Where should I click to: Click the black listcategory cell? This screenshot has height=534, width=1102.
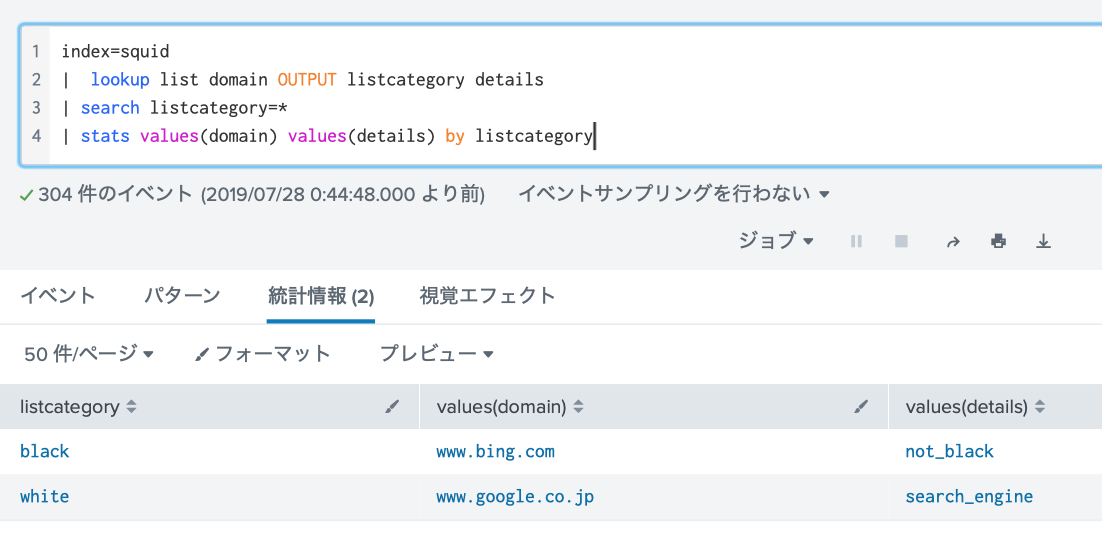point(44,452)
